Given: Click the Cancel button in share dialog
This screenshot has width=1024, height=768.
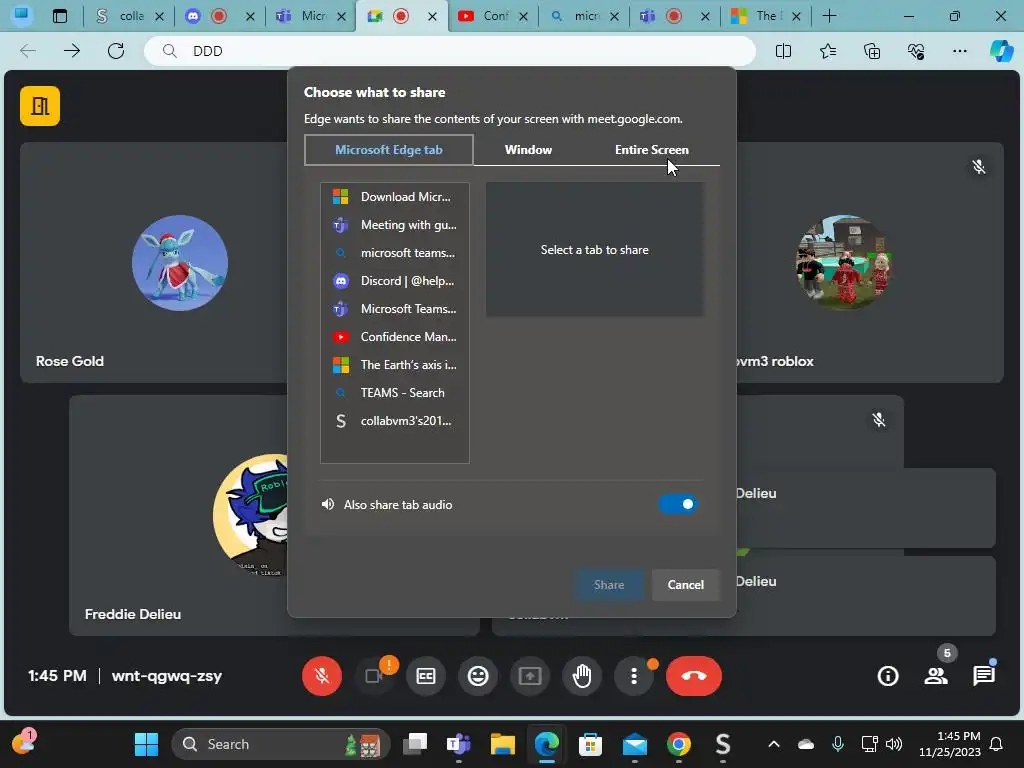Looking at the screenshot, I should coord(685,584).
